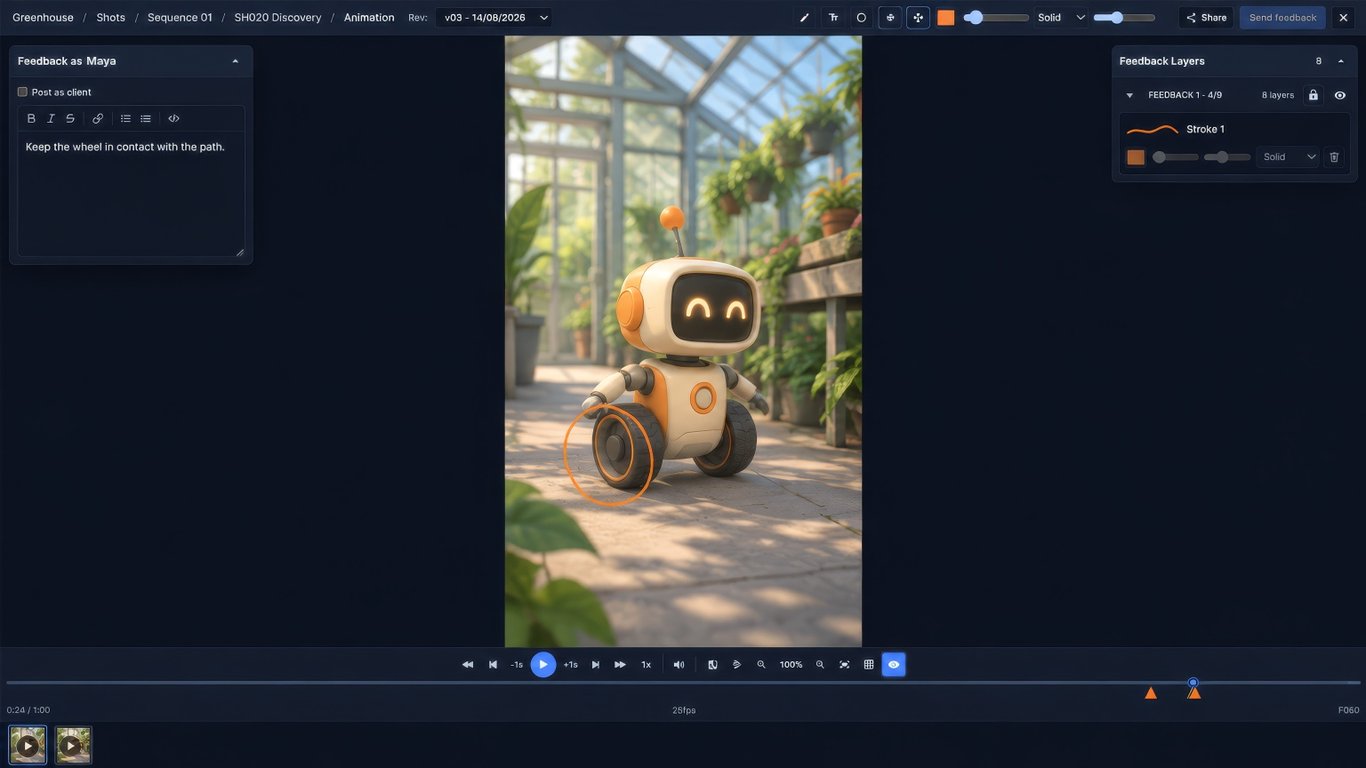Toggle bold text formatting
The height and width of the screenshot is (768, 1366).
point(31,118)
